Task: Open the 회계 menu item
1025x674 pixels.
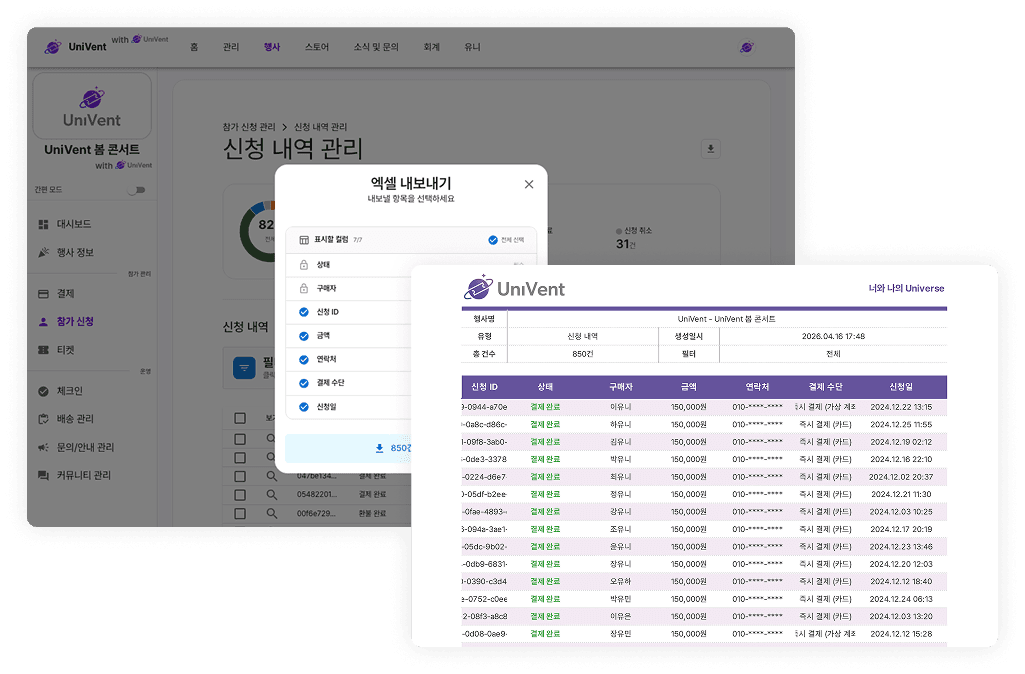Action: tap(431, 46)
